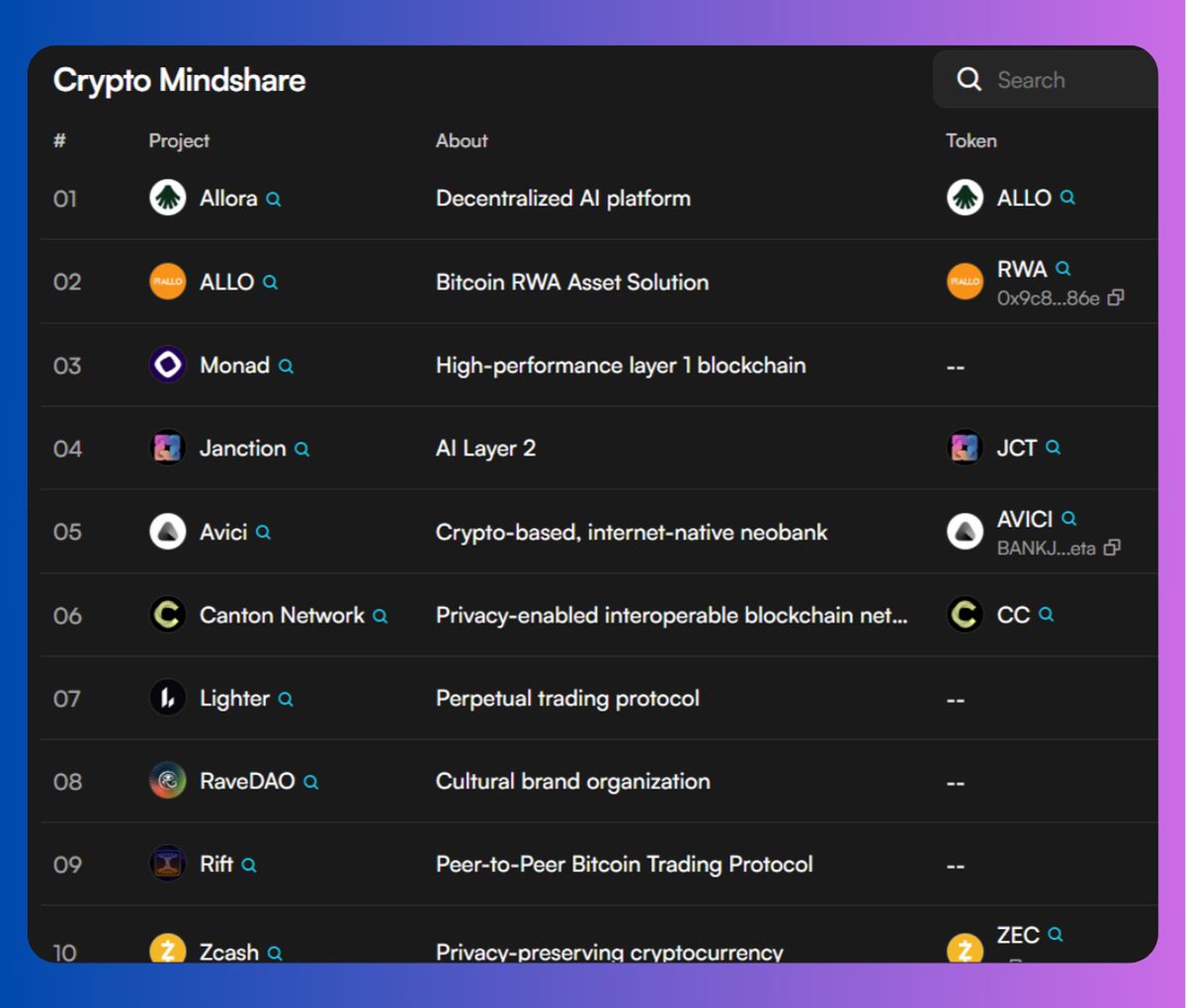Open the lookup icon beside Canton Network

coord(380,616)
